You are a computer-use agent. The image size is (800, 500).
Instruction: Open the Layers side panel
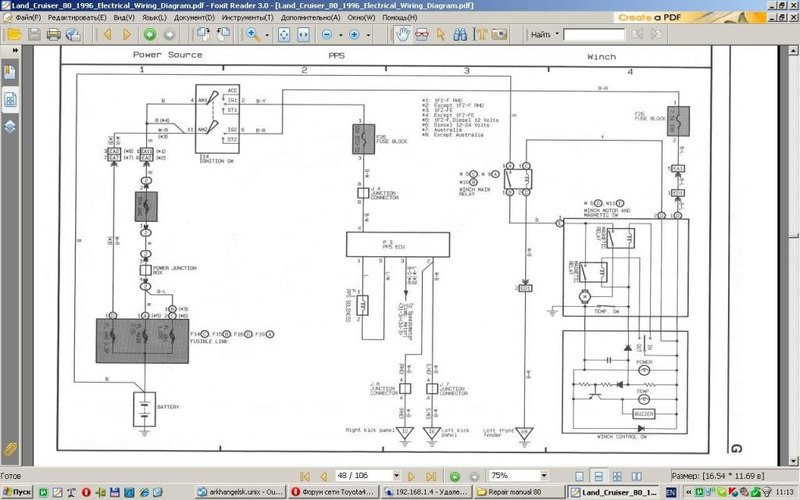point(9,127)
